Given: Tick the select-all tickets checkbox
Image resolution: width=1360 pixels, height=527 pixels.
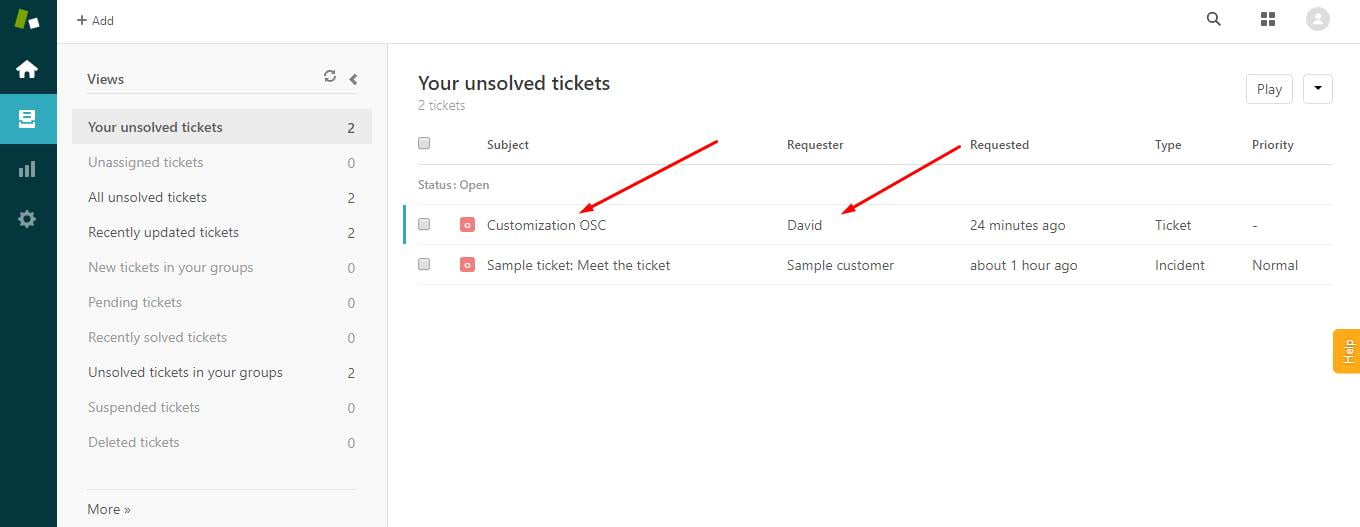Looking at the screenshot, I should click(424, 144).
